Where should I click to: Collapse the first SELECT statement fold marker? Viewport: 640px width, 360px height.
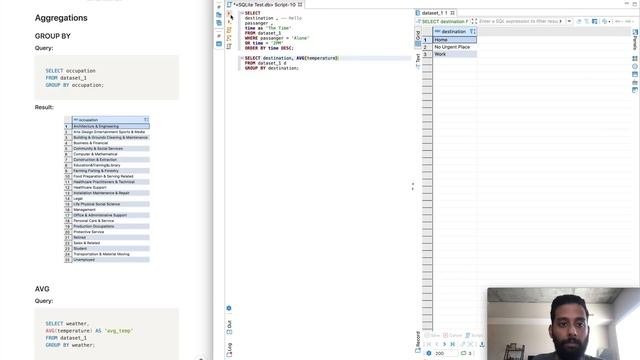click(242, 13)
